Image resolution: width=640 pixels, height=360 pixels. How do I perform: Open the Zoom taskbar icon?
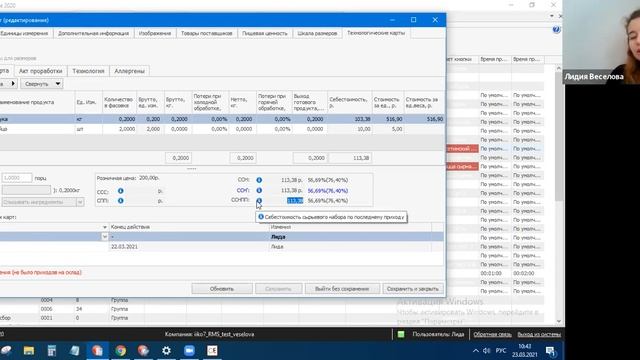click(x=189, y=351)
